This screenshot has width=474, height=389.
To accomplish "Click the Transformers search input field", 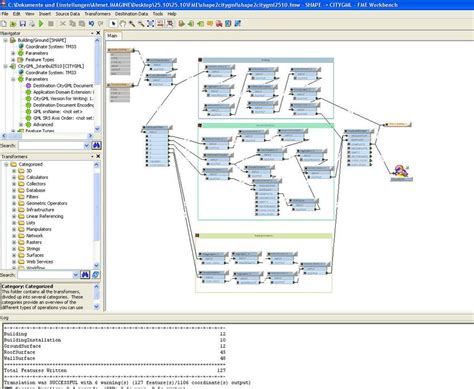I will pyautogui.click(x=45, y=275).
